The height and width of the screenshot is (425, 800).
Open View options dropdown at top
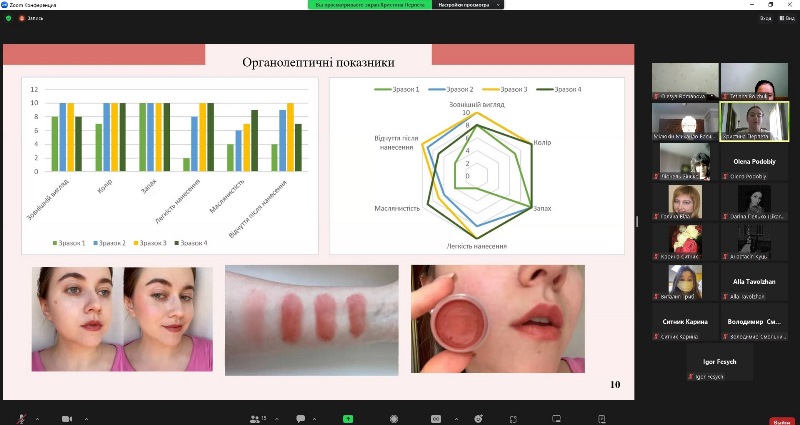coord(467,5)
